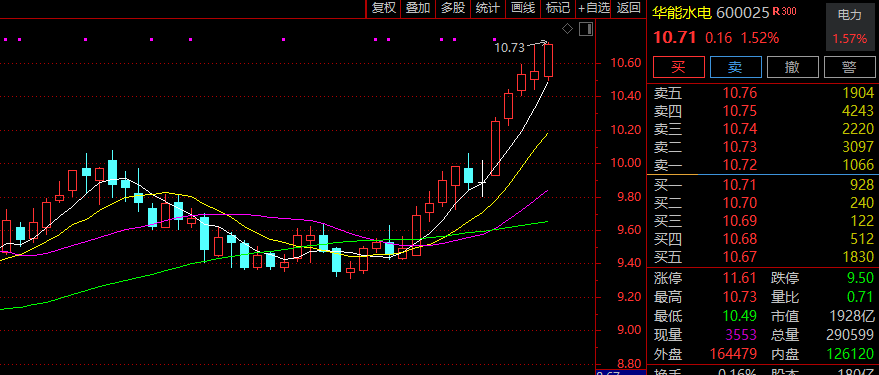Click the R300 tag beside the code
This screenshot has width=879, height=375.
(784, 11)
